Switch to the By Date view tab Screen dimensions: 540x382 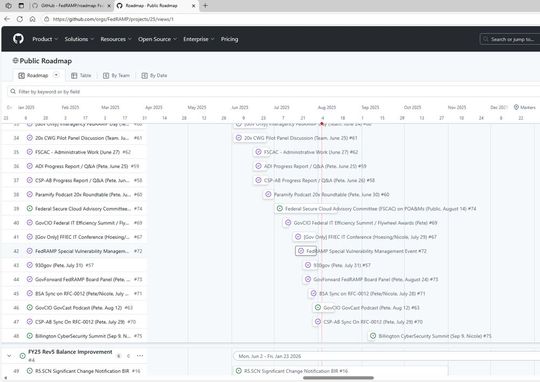point(154,75)
